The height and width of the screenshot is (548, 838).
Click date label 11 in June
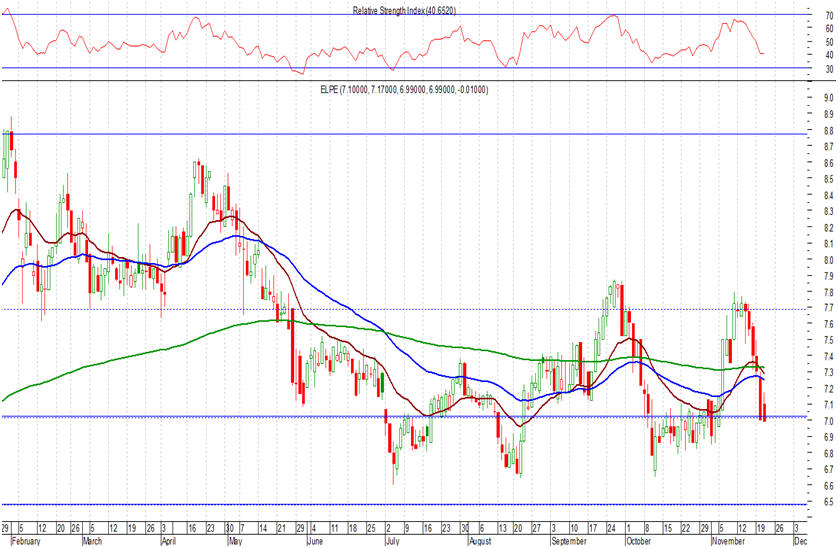coord(334,528)
